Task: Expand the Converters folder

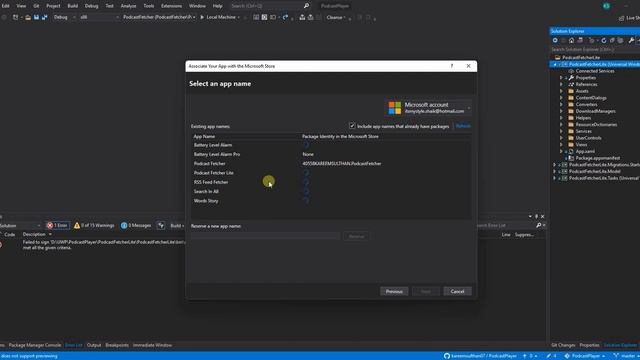Action: tap(561, 104)
